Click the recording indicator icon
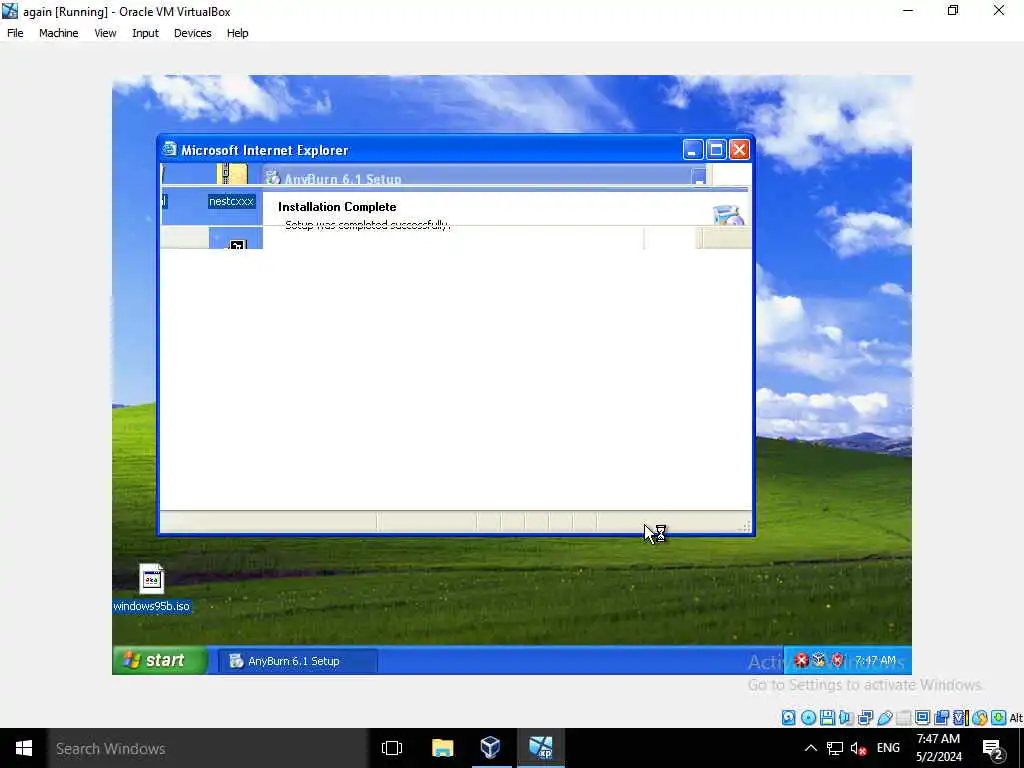 [x=941, y=718]
